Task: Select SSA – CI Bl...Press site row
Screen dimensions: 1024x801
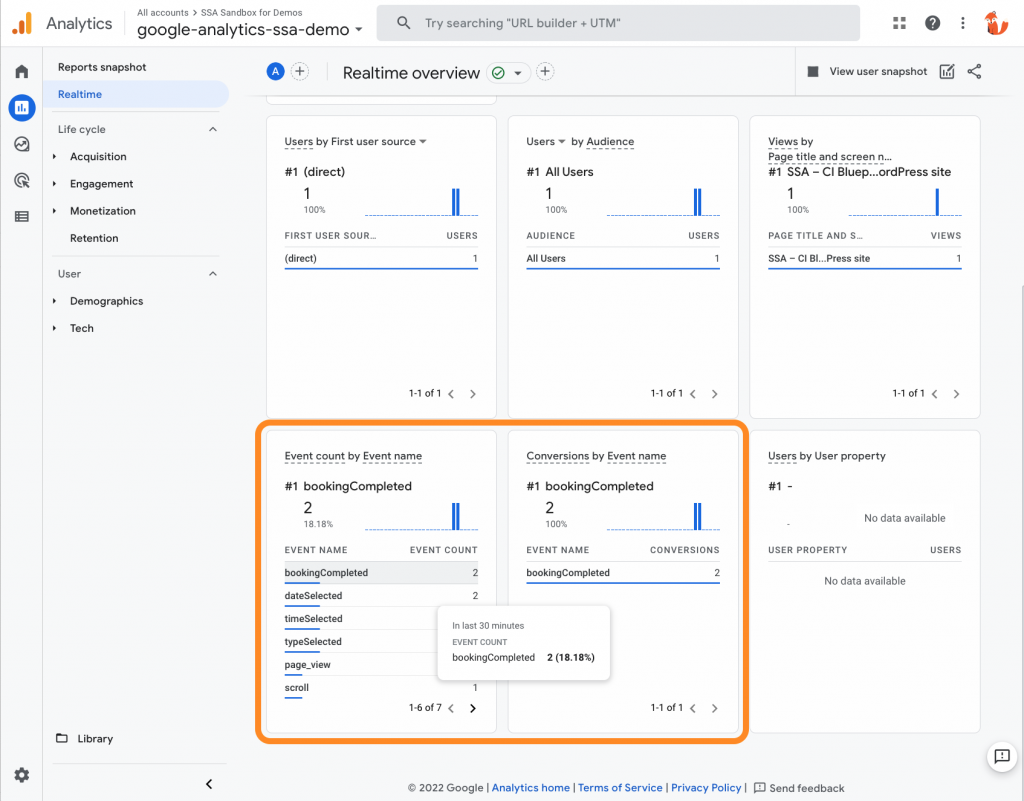Action: click(865, 259)
